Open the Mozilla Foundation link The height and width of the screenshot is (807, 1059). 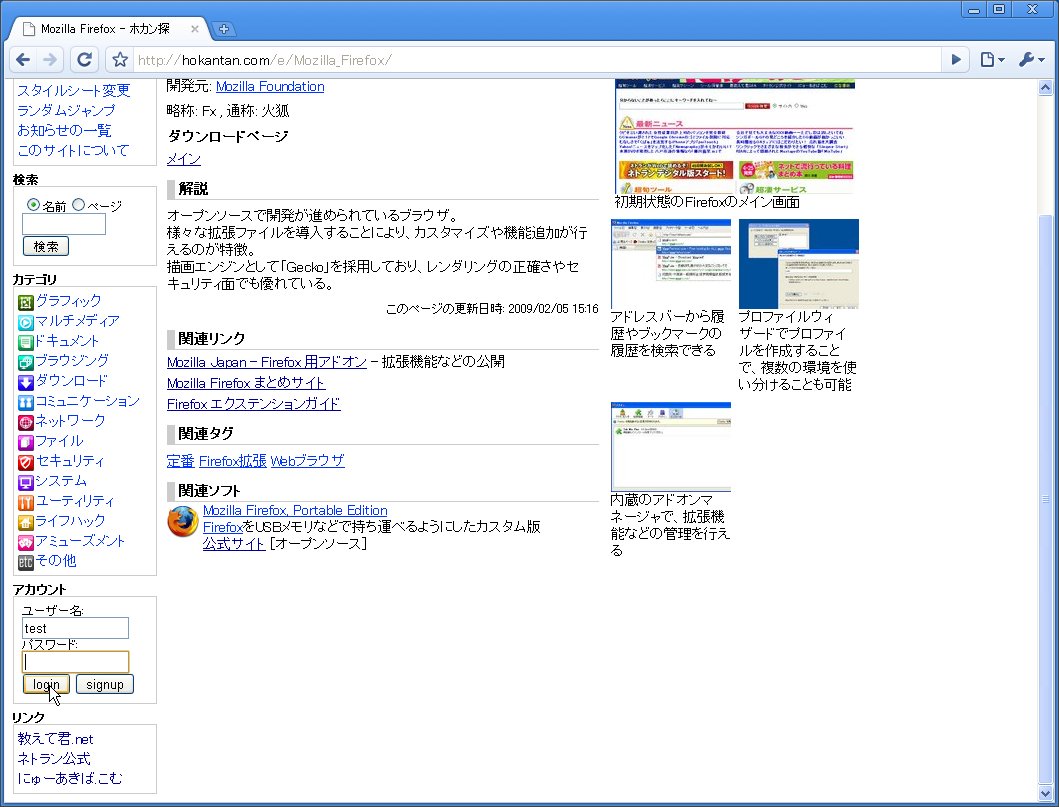pos(269,86)
